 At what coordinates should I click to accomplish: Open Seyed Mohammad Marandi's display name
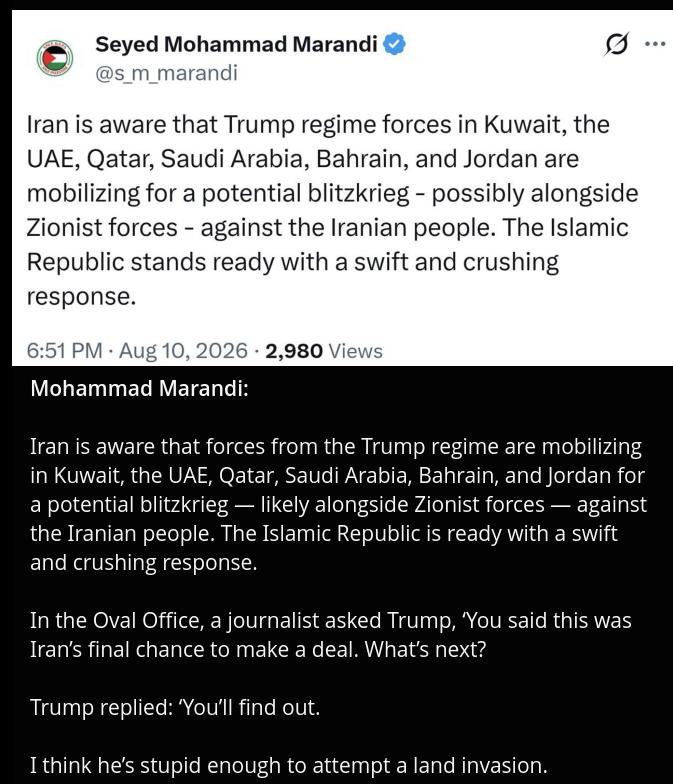[236, 44]
